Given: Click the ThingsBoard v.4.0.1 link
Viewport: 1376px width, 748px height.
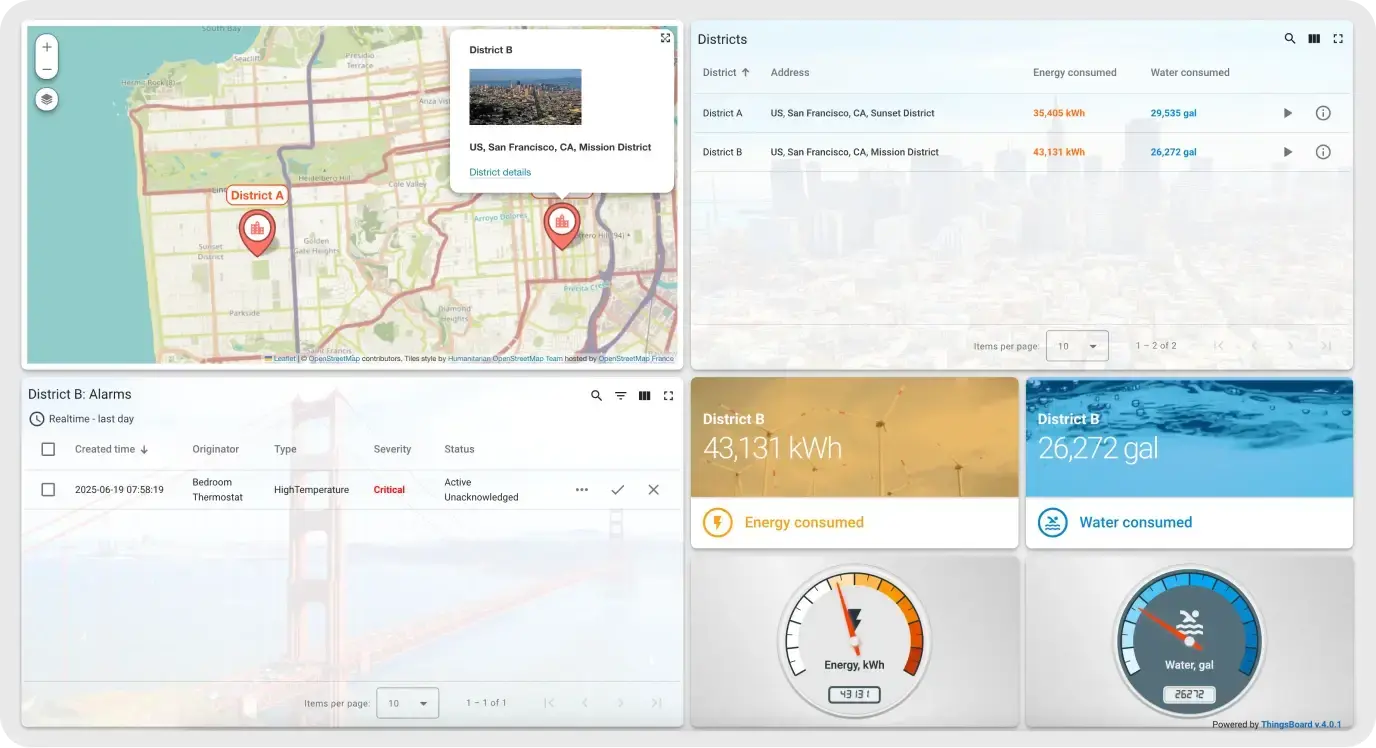Looking at the screenshot, I should 1301,725.
